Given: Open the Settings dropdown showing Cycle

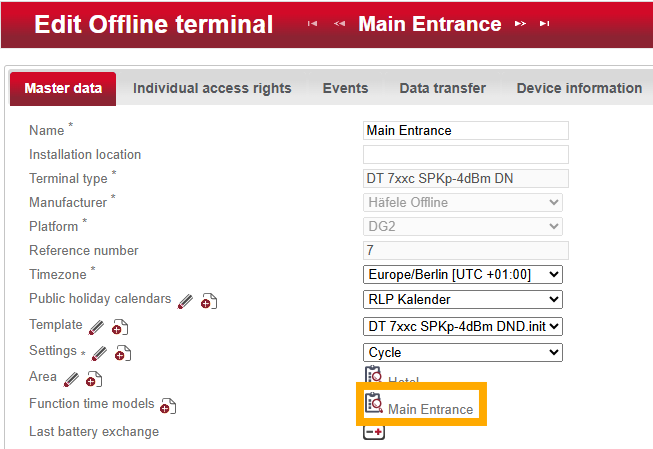Looking at the screenshot, I should pos(463,352).
